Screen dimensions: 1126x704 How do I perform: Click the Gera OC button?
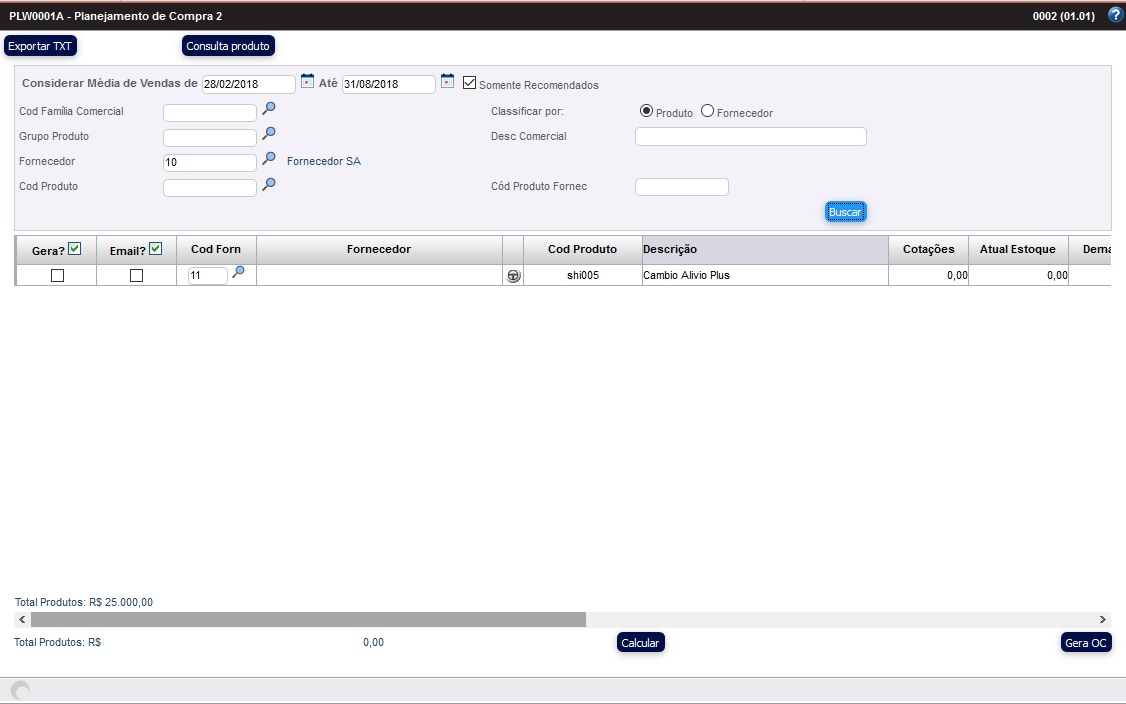[x=1086, y=642]
